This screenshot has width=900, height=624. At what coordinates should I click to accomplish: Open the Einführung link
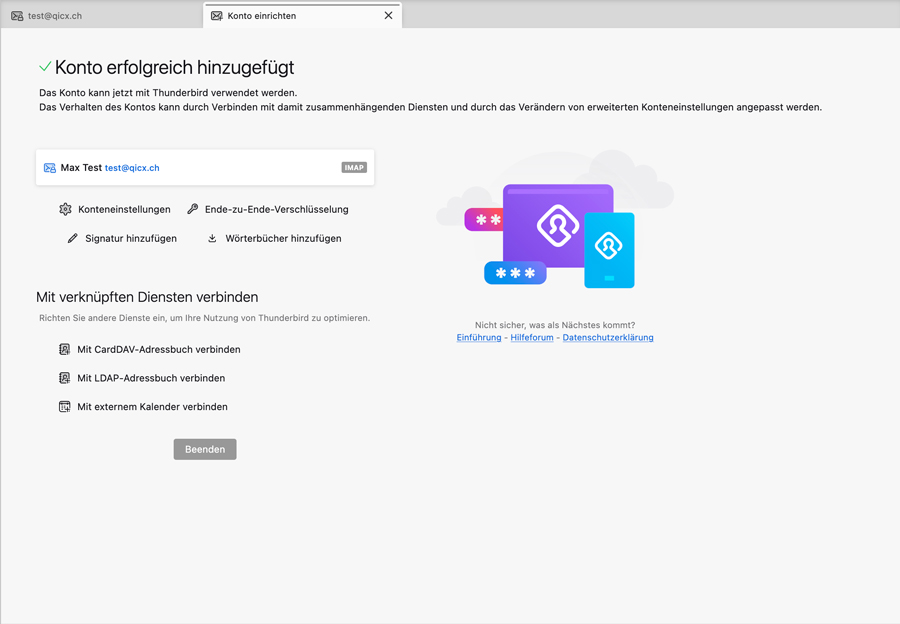coord(479,338)
